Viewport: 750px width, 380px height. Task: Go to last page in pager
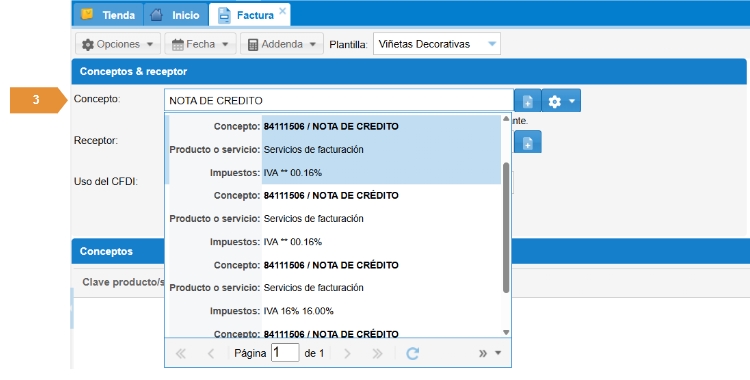[x=377, y=353]
